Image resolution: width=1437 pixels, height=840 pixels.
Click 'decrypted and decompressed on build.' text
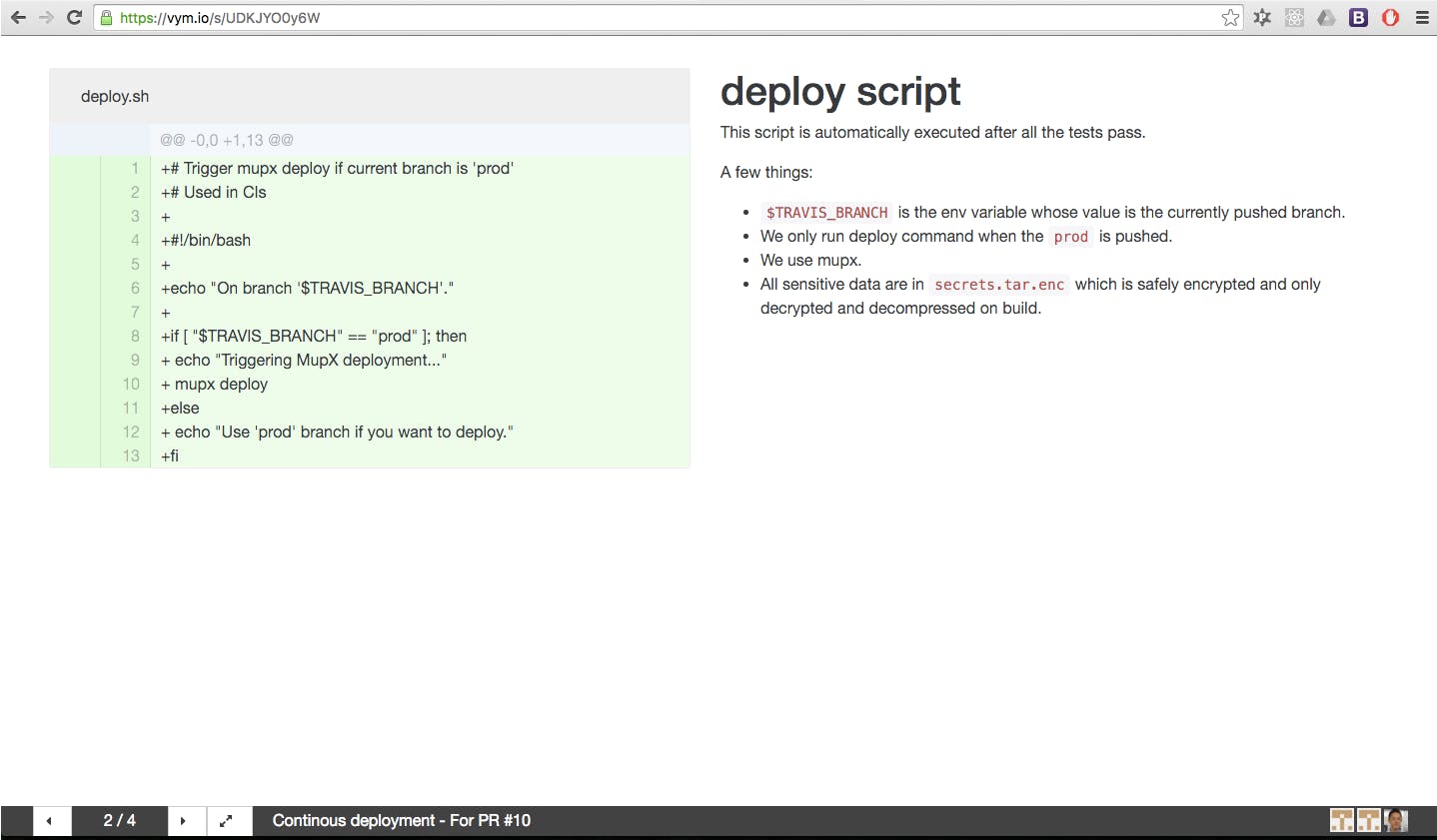pyautogui.click(x=900, y=308)
